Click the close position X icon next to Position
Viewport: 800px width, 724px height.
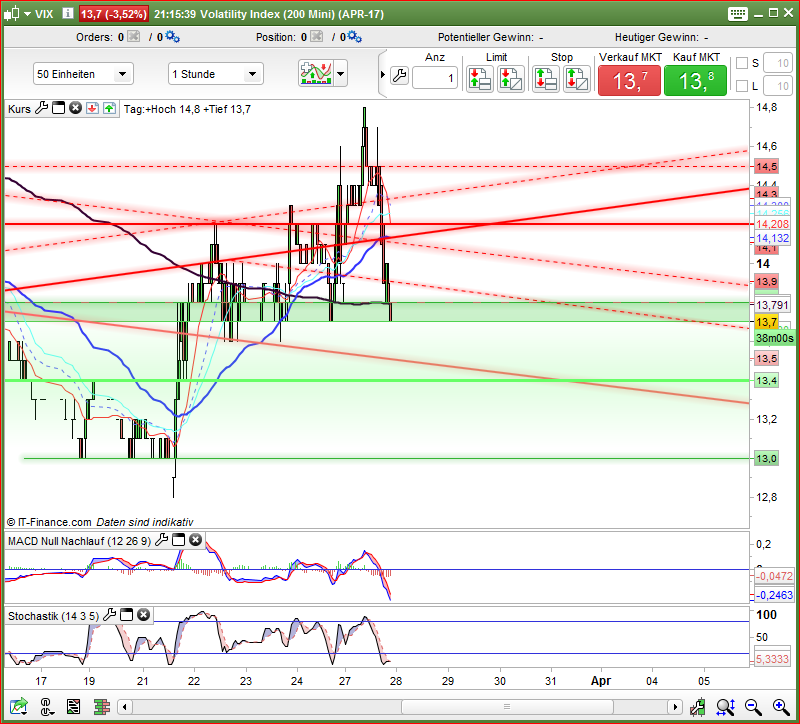316,36
